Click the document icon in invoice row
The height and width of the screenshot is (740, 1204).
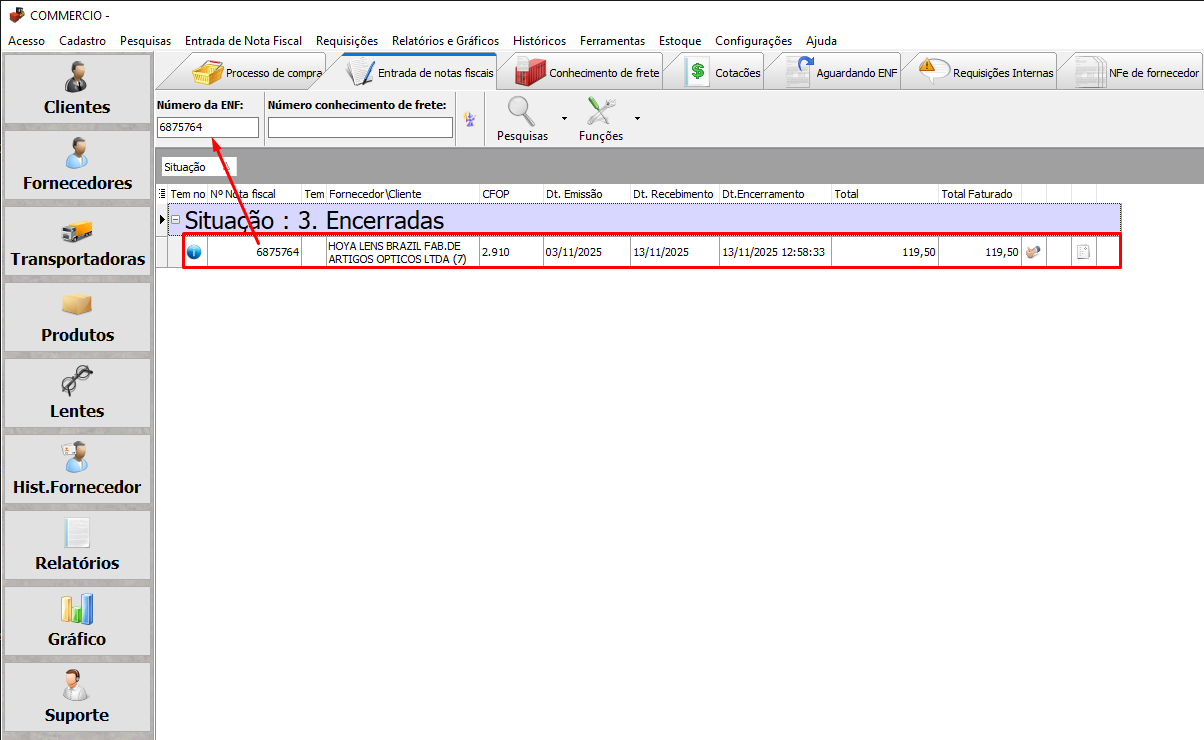(1083, 252)
